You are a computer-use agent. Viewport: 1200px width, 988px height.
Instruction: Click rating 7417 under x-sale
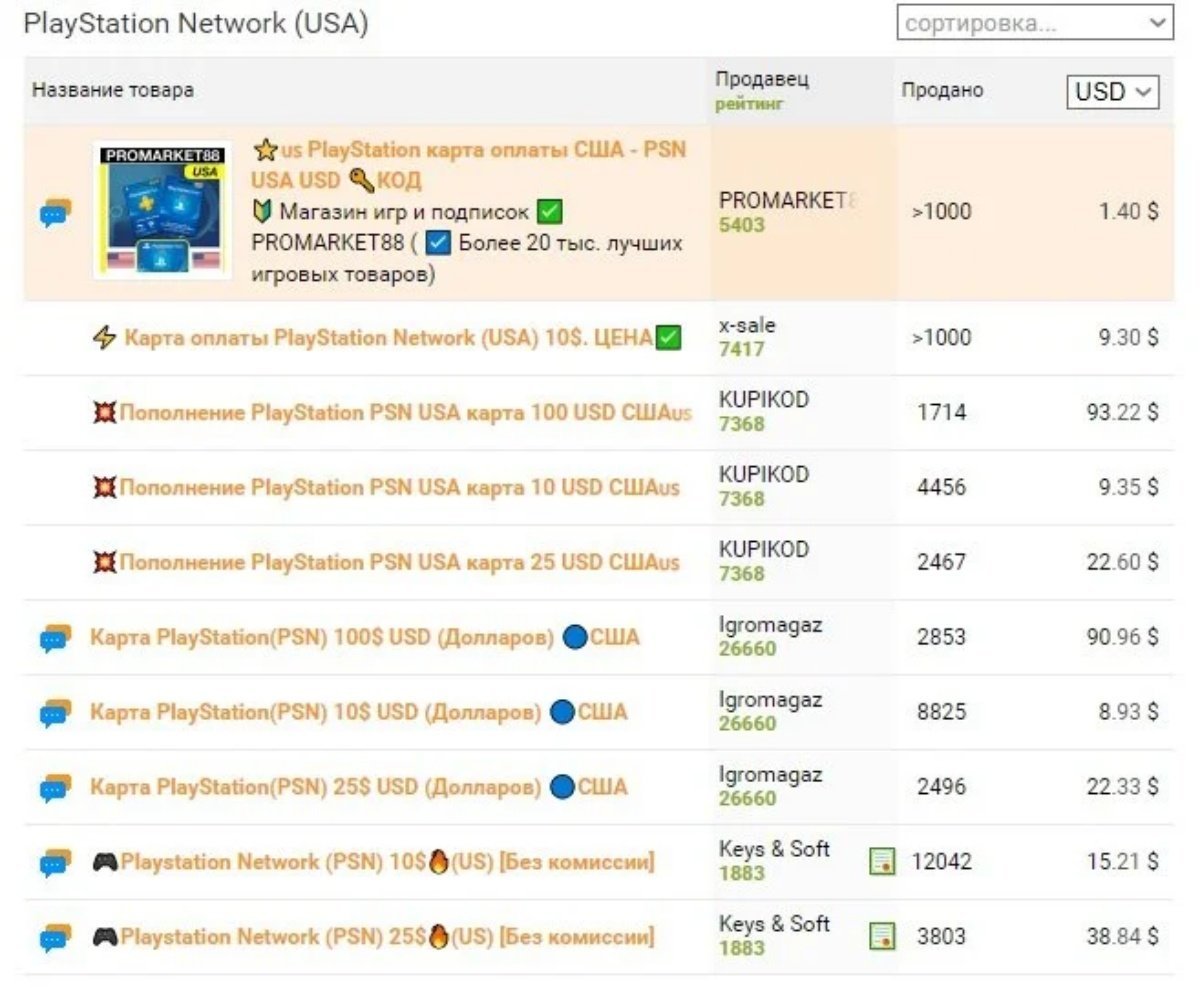coord(741,350)
